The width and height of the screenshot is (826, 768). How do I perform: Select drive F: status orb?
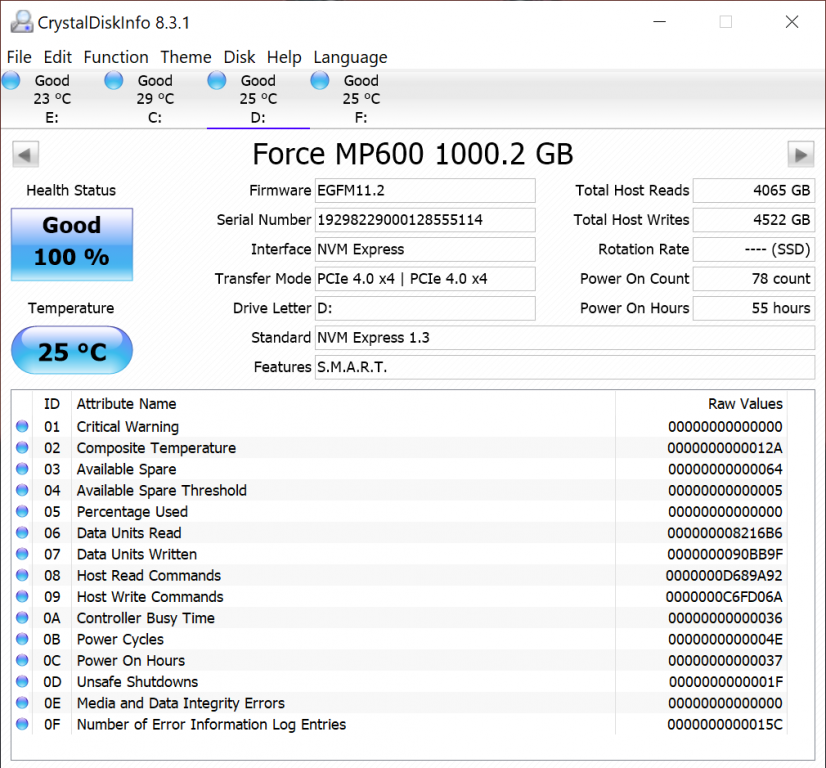(320, 81)
